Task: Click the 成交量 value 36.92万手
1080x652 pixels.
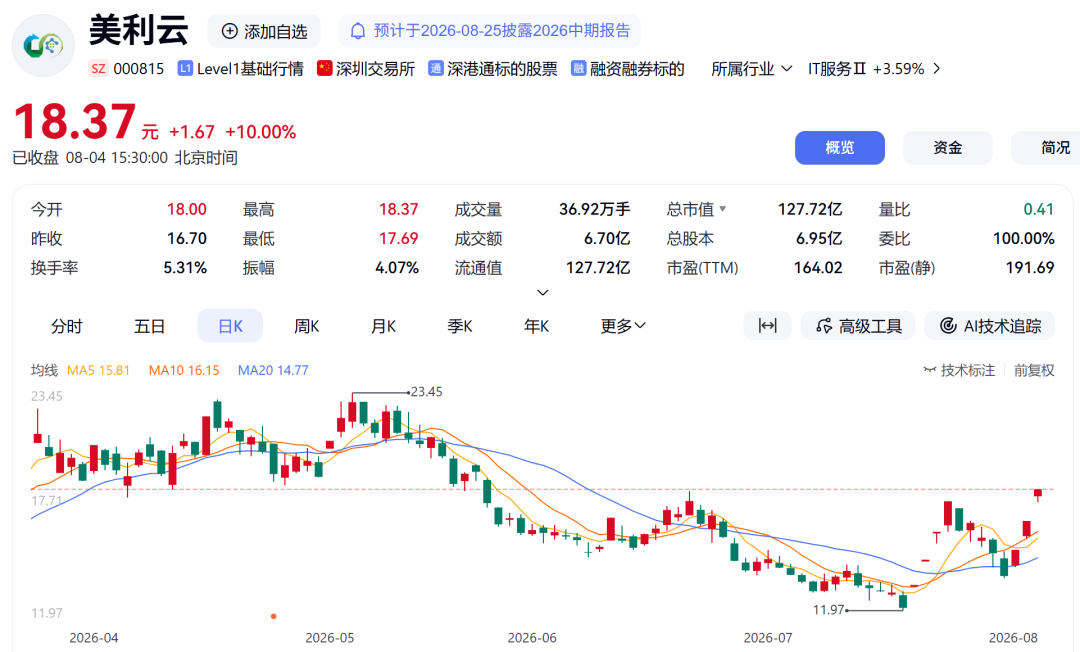Action: click(x=594, y=209)
